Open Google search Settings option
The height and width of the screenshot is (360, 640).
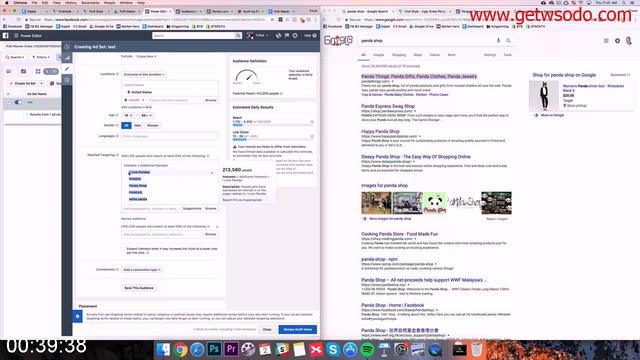[490, 55]
